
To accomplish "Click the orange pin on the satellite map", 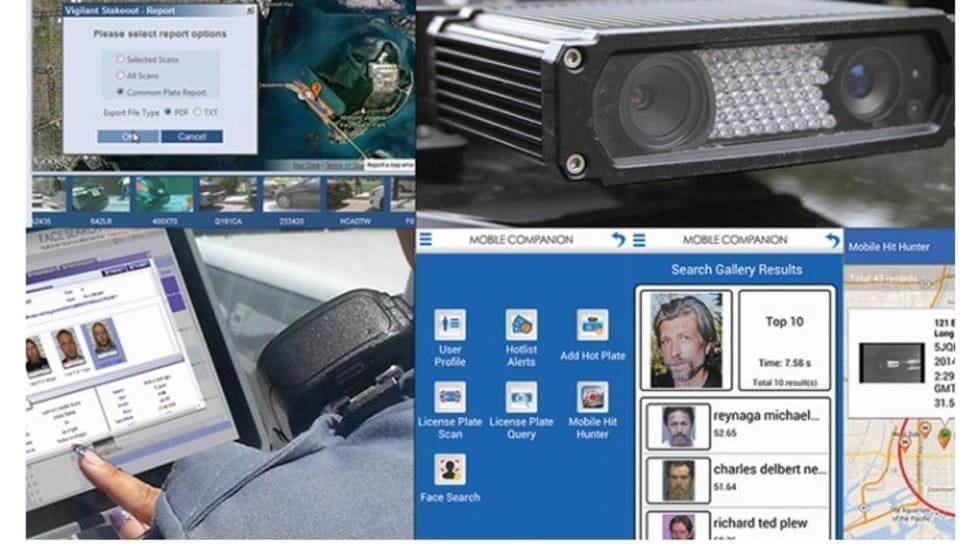I will click(316, 89).
